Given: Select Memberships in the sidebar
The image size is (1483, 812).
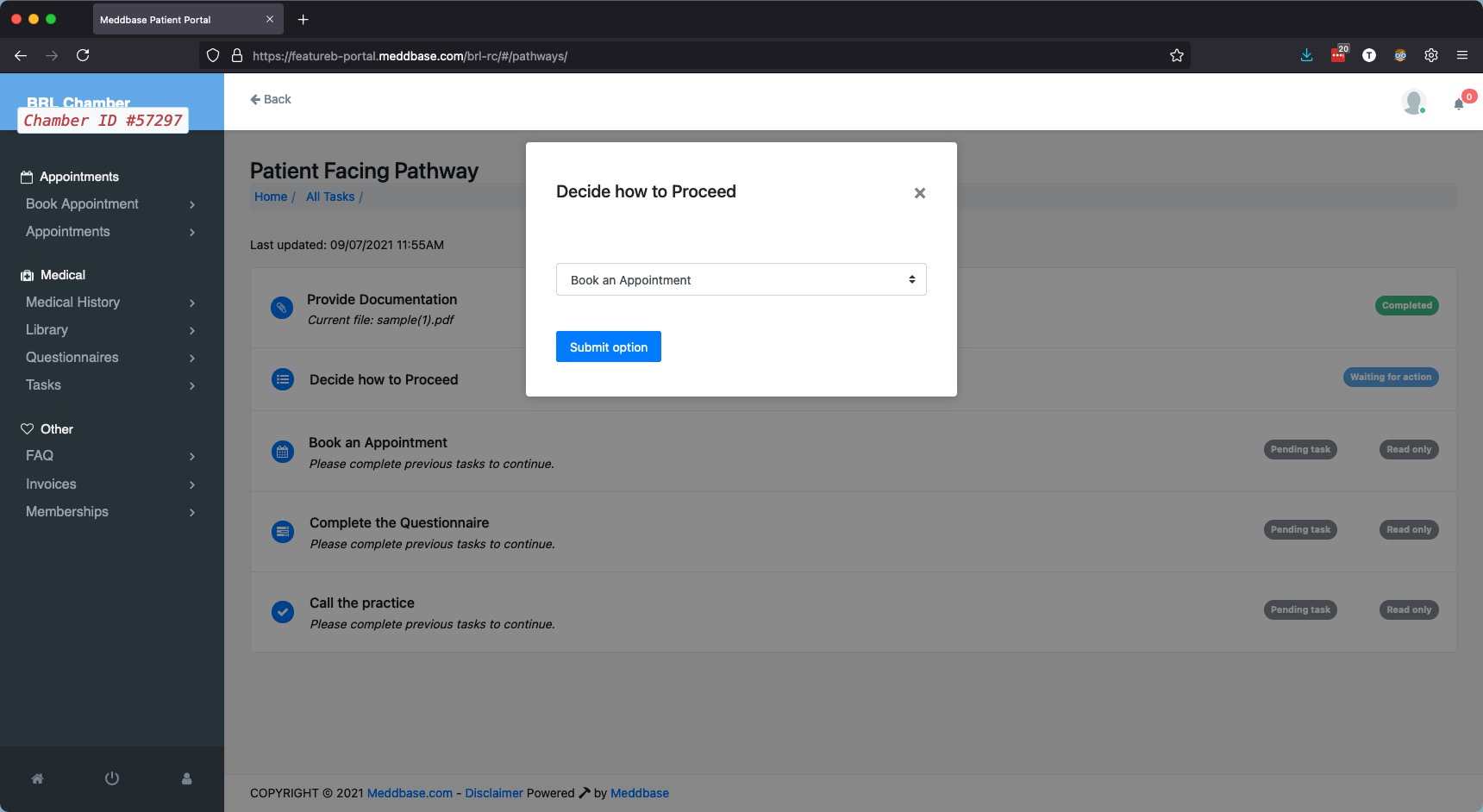Looking at the screenshot, I should coord(110,511).
